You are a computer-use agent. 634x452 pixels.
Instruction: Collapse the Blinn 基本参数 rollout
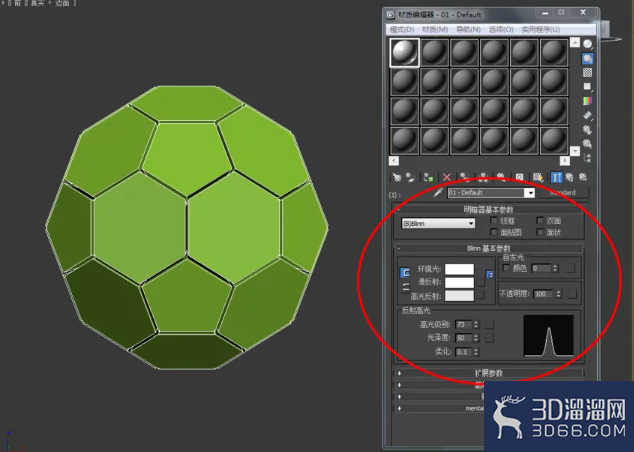click(x=488, y=248)
